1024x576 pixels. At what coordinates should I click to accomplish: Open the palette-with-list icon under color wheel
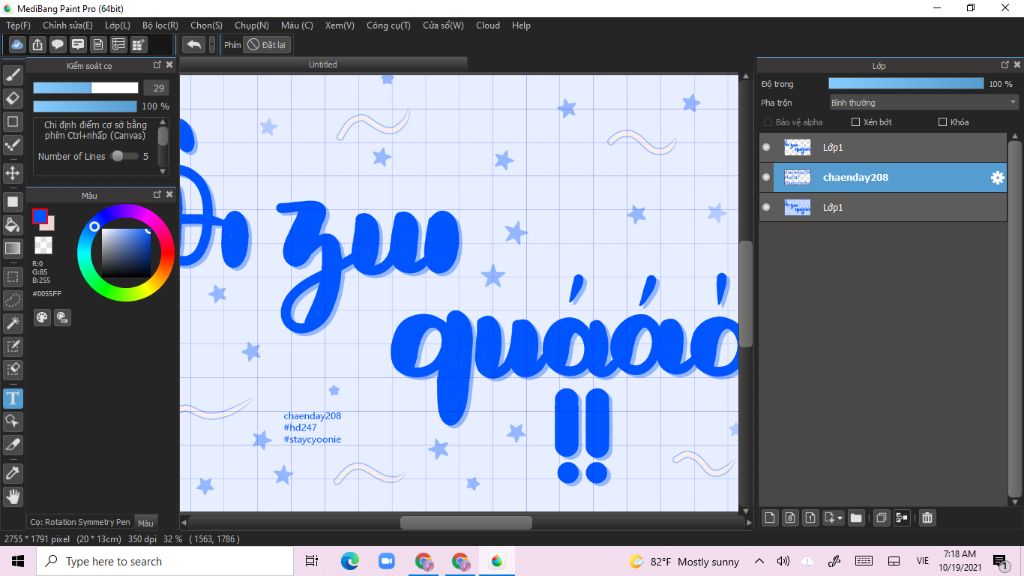[62, 317]
